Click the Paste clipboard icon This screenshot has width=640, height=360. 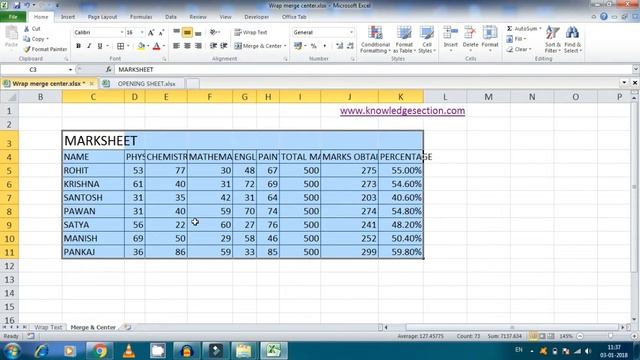click(11, 33)
